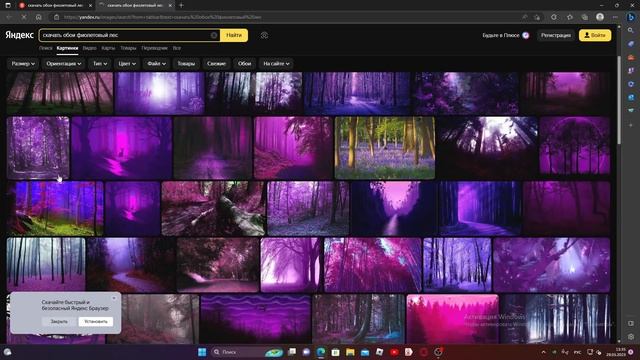
Task: Toggle the Обои filter chip
Action: [x=244, y=64]
